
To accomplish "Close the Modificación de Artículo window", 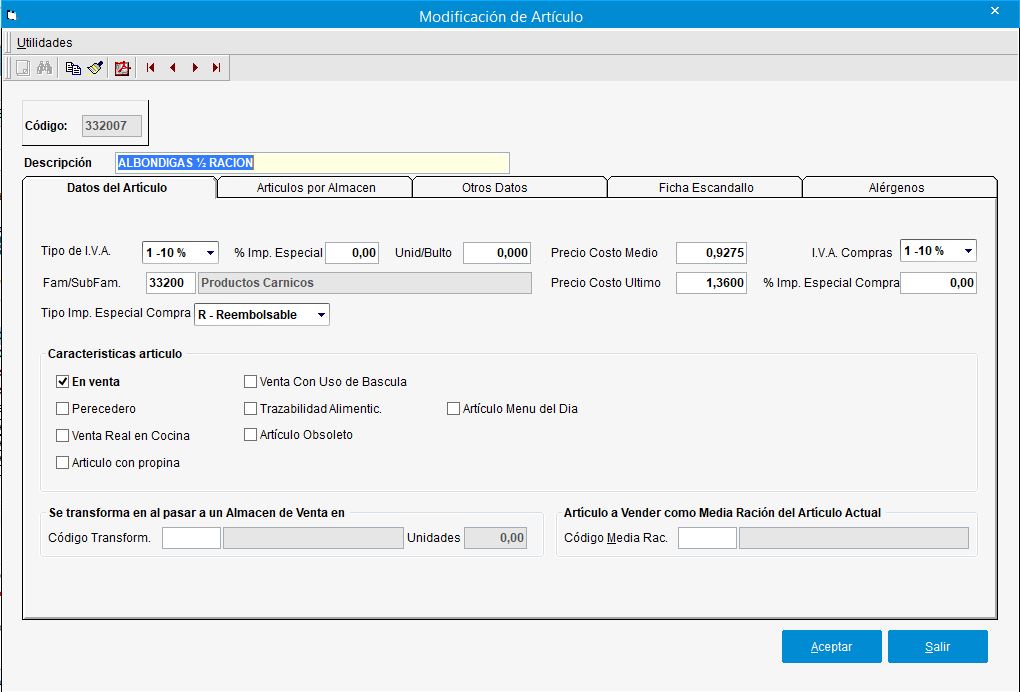I will click(995, 11).
